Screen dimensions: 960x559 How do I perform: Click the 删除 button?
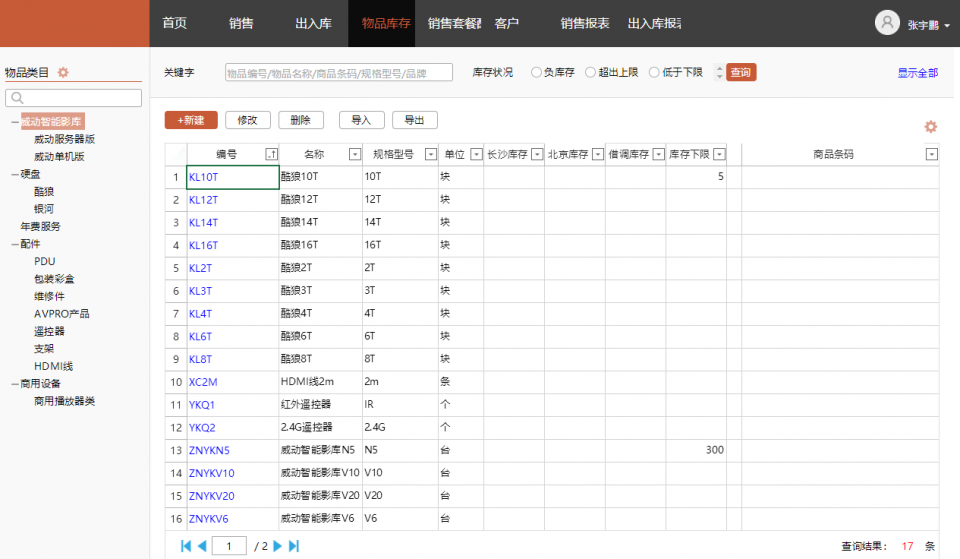click(301, 120)
